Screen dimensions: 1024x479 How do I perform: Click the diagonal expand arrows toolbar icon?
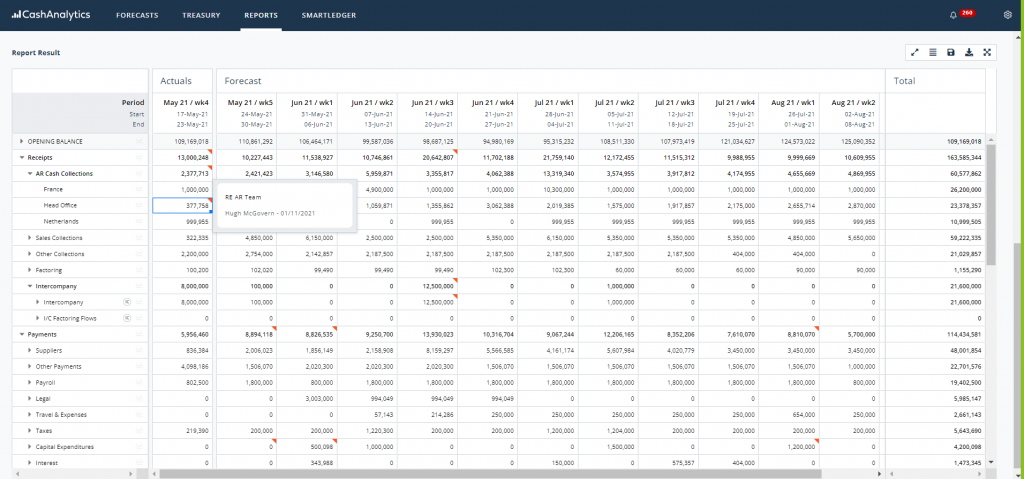[x=915, y=52]
